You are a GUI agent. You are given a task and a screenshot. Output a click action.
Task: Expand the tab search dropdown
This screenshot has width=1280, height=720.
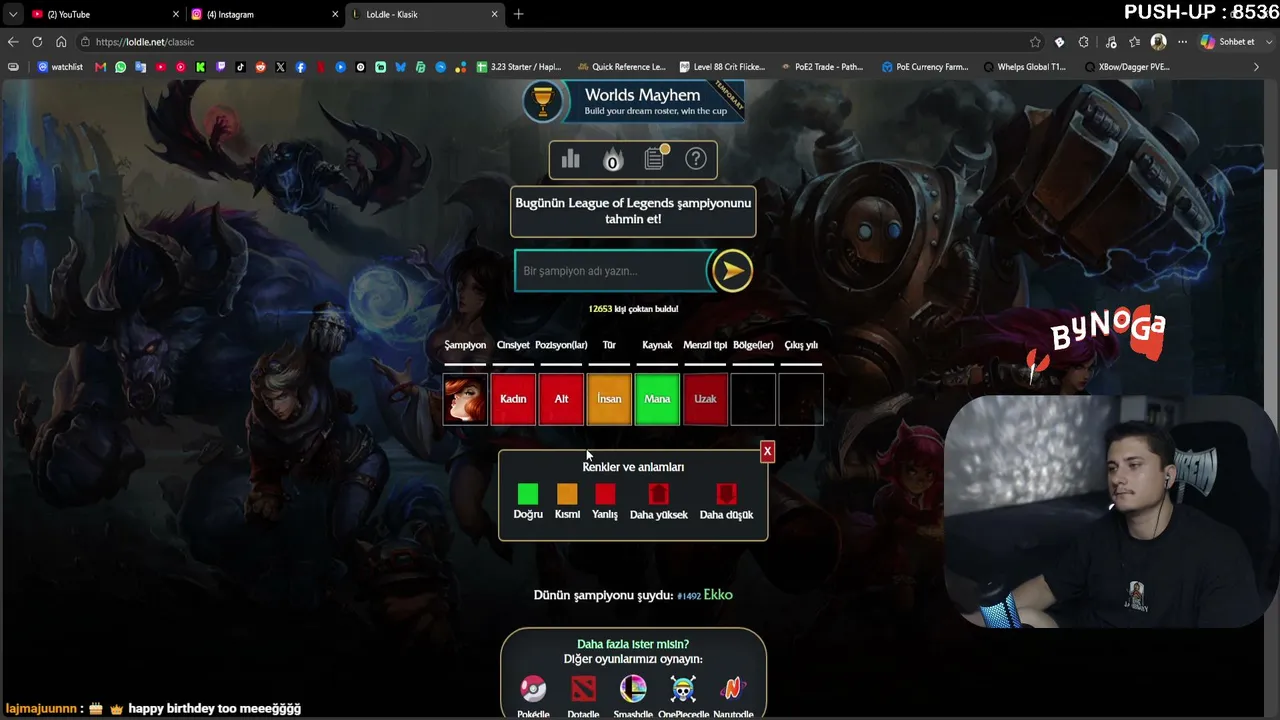(x=12, y=14)
